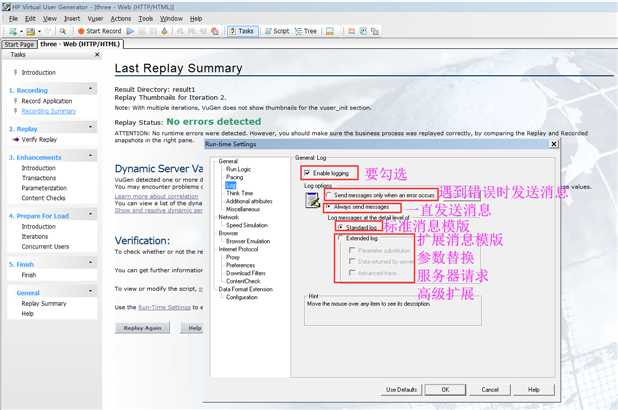Click the blue Run replay triangle icon
The image size is (618, 410).
(130, 31)
